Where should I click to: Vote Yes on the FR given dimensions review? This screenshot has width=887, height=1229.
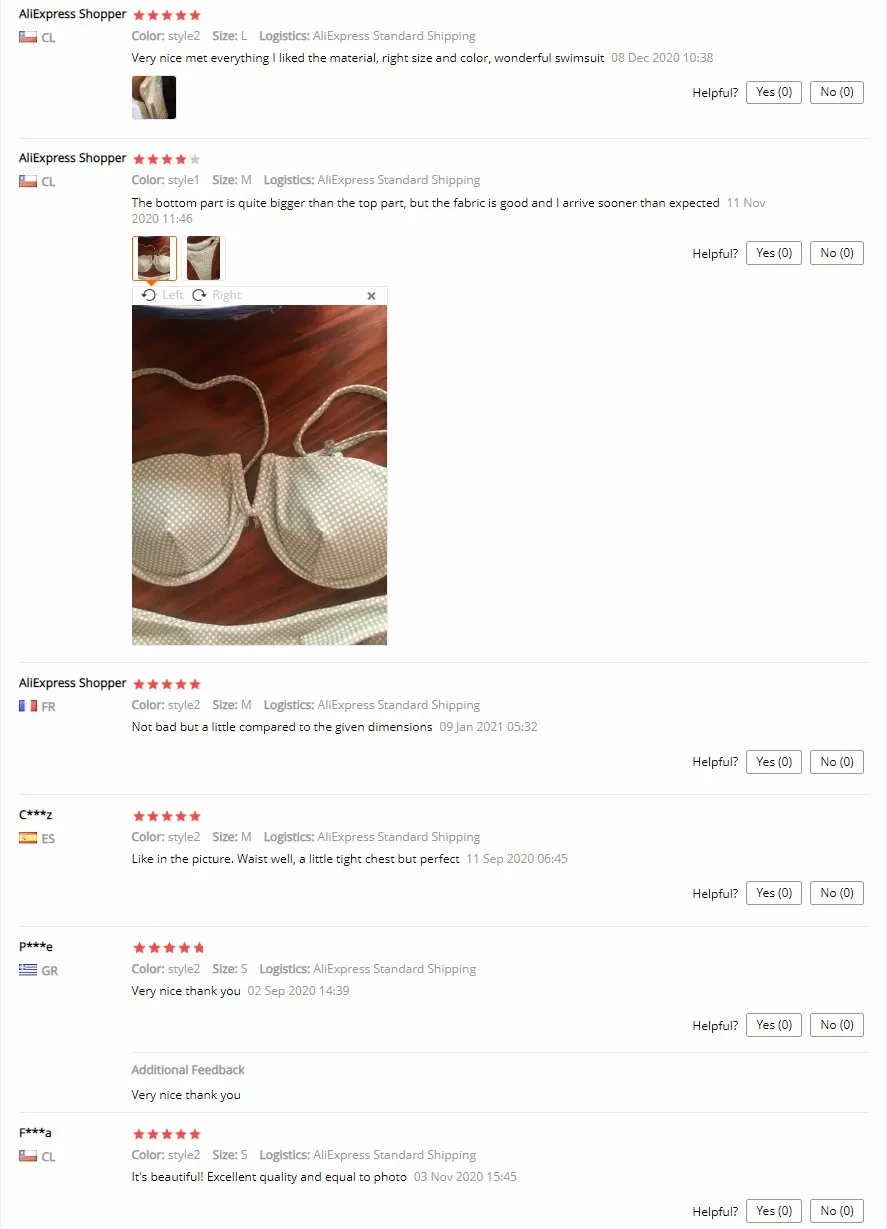774,762
